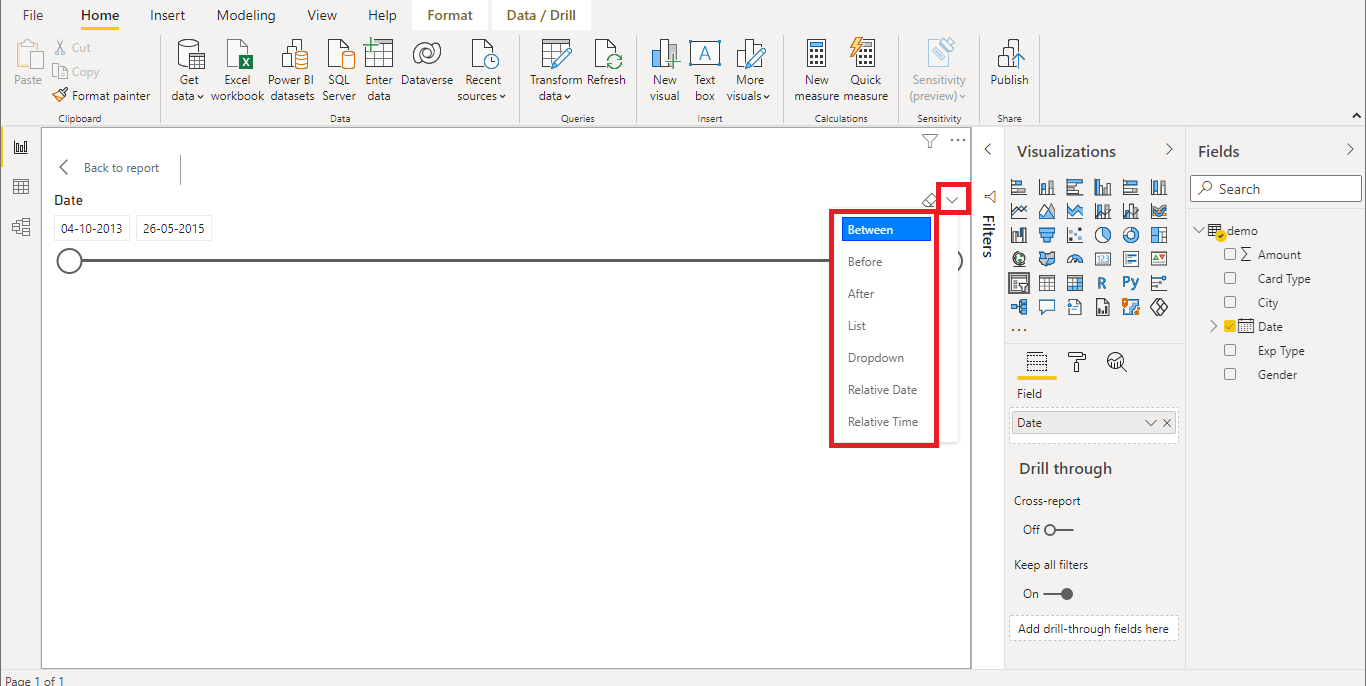1366x686 pixels.
Task: Check the Amount field checkbox
Action: 1230,254
